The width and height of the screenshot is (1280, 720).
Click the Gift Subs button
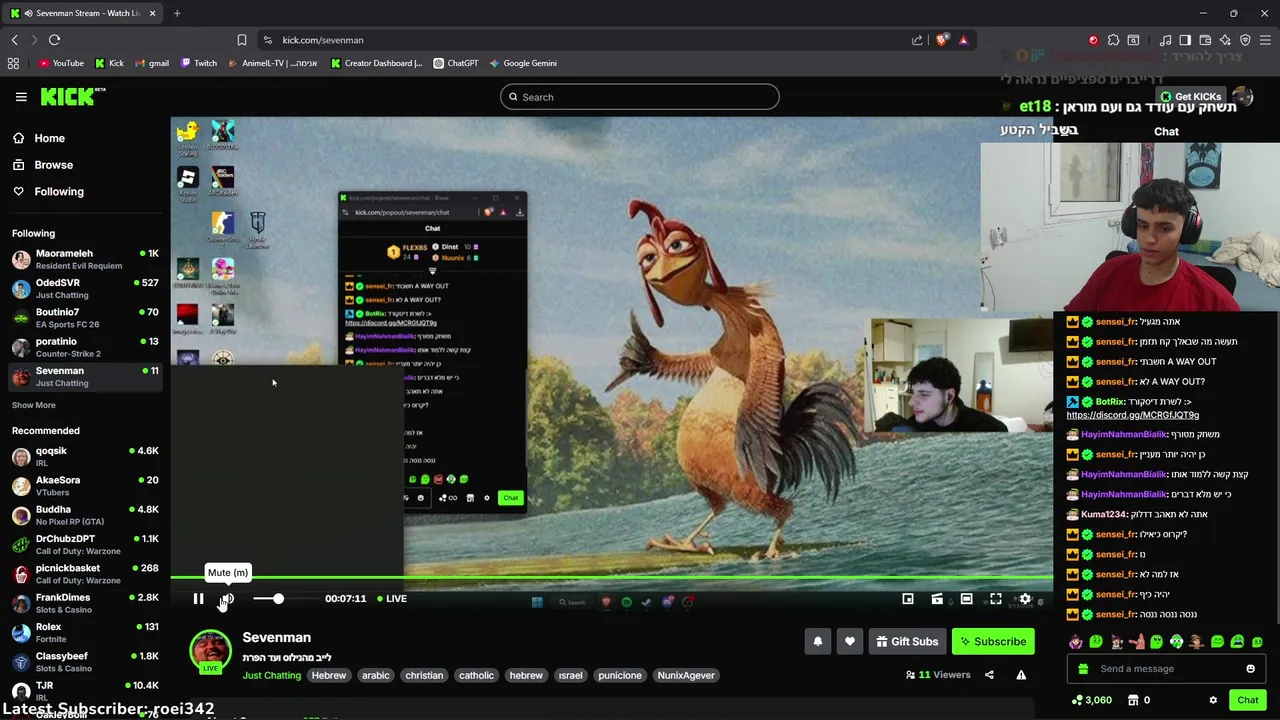907,642
